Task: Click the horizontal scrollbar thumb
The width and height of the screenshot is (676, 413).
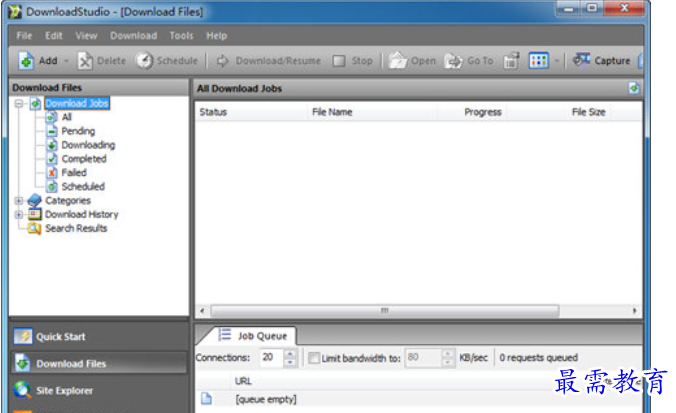Action: point(385,310)
